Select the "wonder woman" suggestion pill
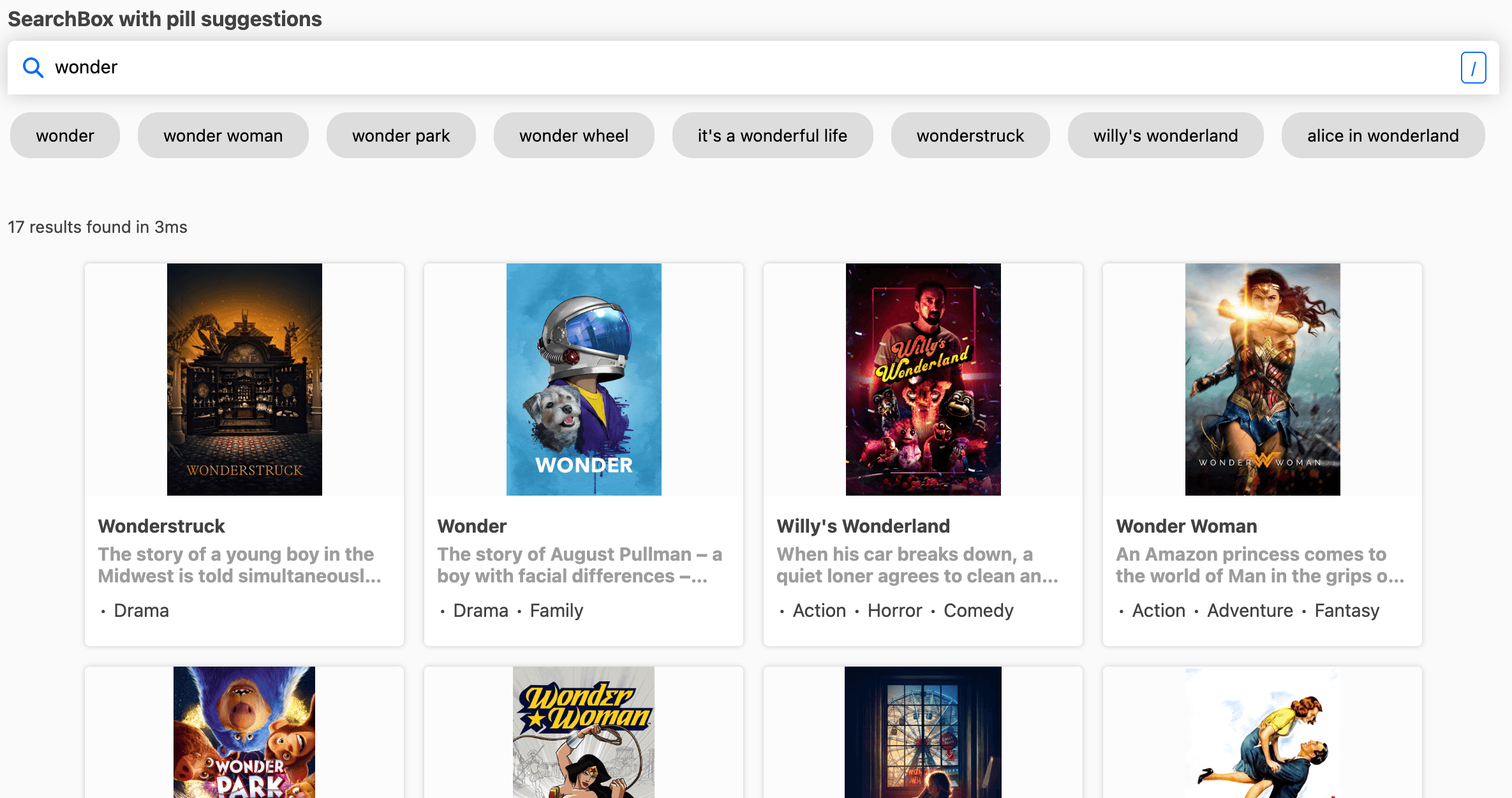 tap(223, 135)
